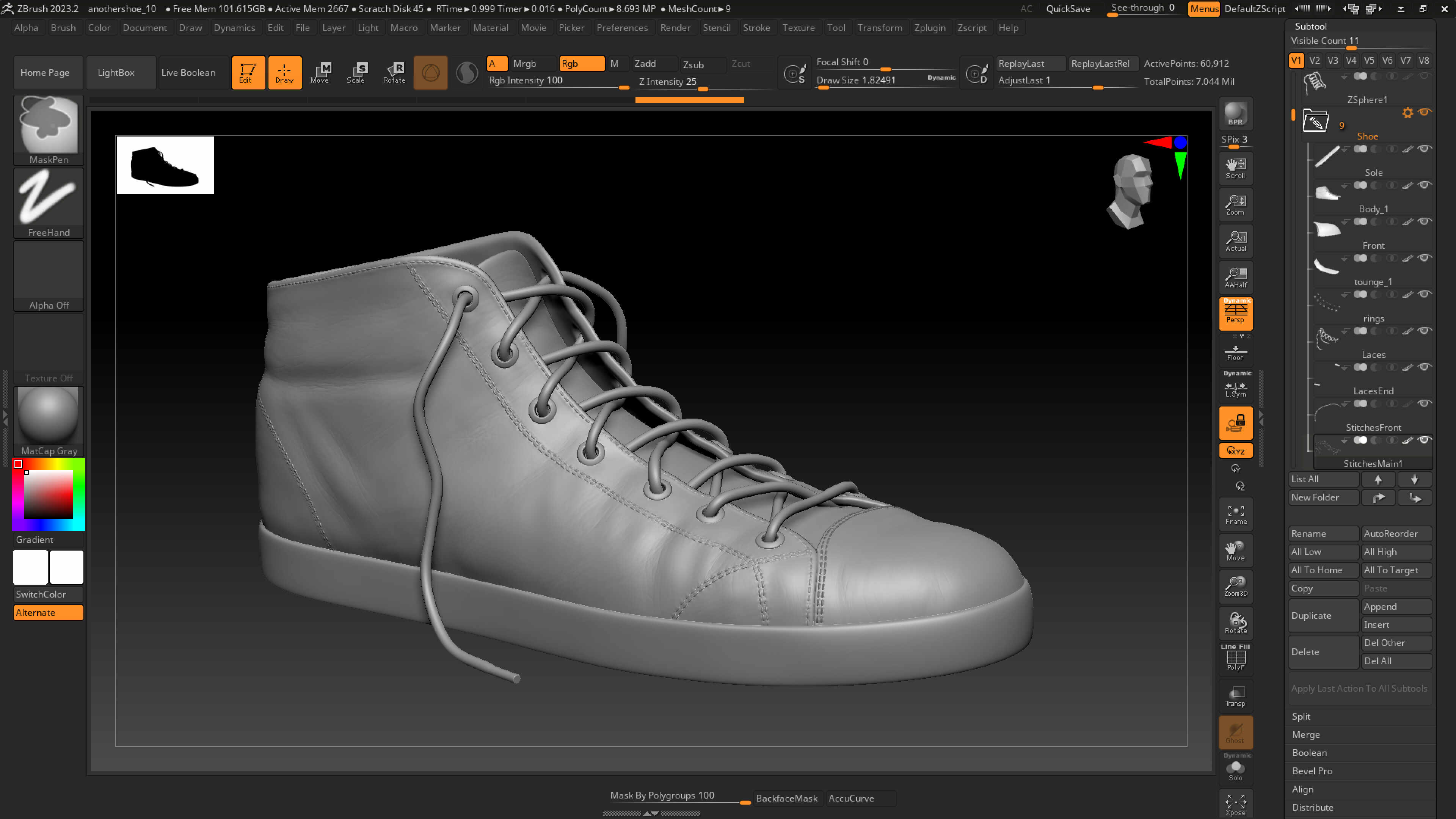Expand the Apply Last Action To All Subtools section
The height and width of the screenshot is (819, 1456).
click(x=1359, y=689)
